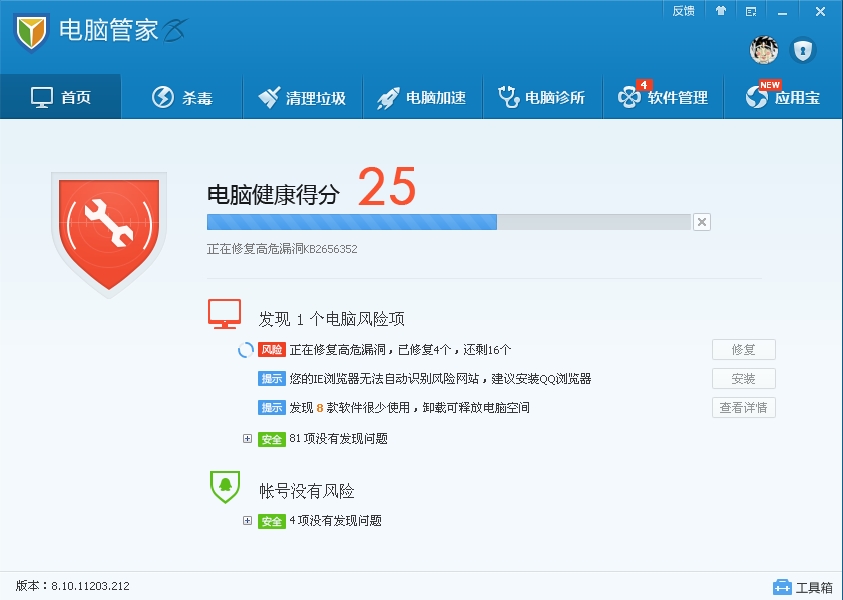Screen dimensions: 843x600
Task: Open the 电脑加速 tab
Action: 423,97
